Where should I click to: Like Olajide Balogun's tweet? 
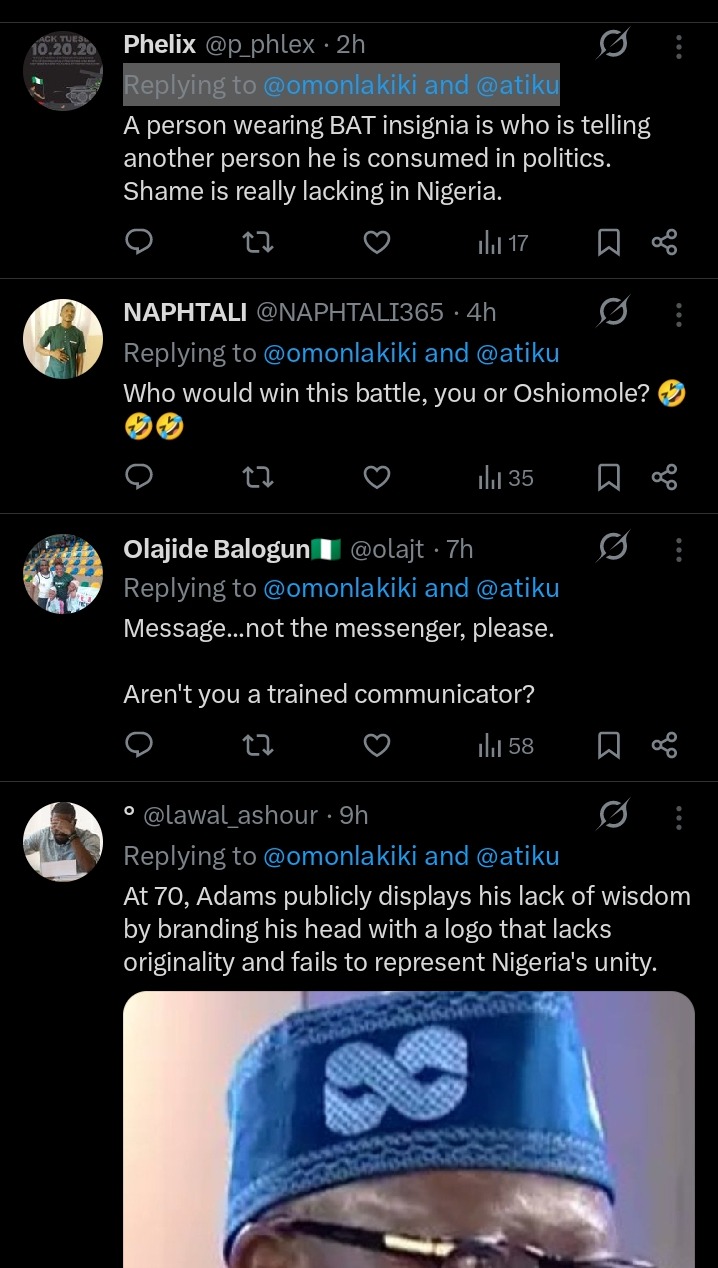[x=376, y=745]
